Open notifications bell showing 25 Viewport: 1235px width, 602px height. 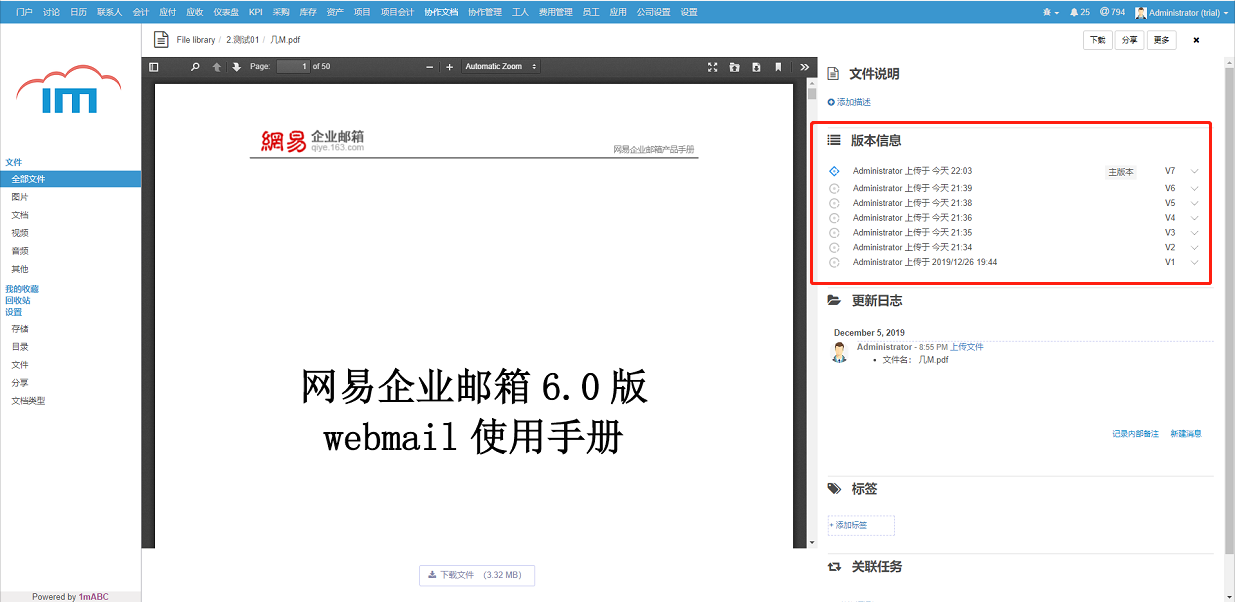coord(1079,12)
